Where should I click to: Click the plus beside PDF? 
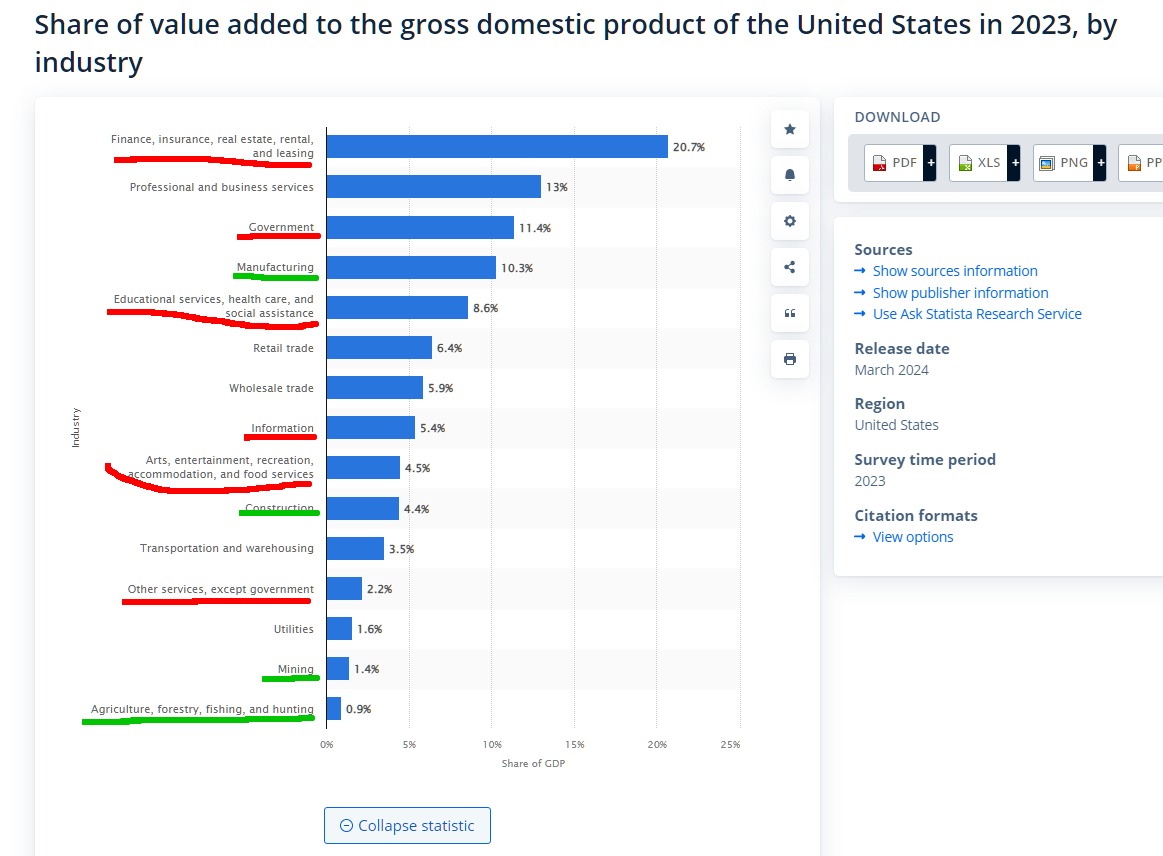[930, 162]
